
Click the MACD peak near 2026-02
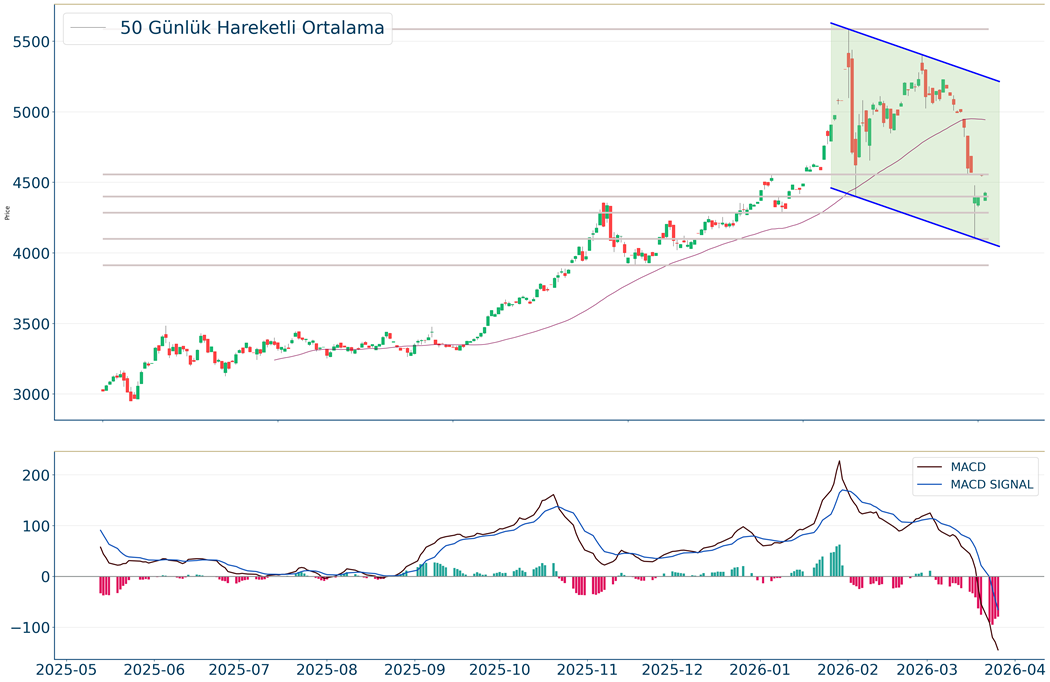[839, 462]
